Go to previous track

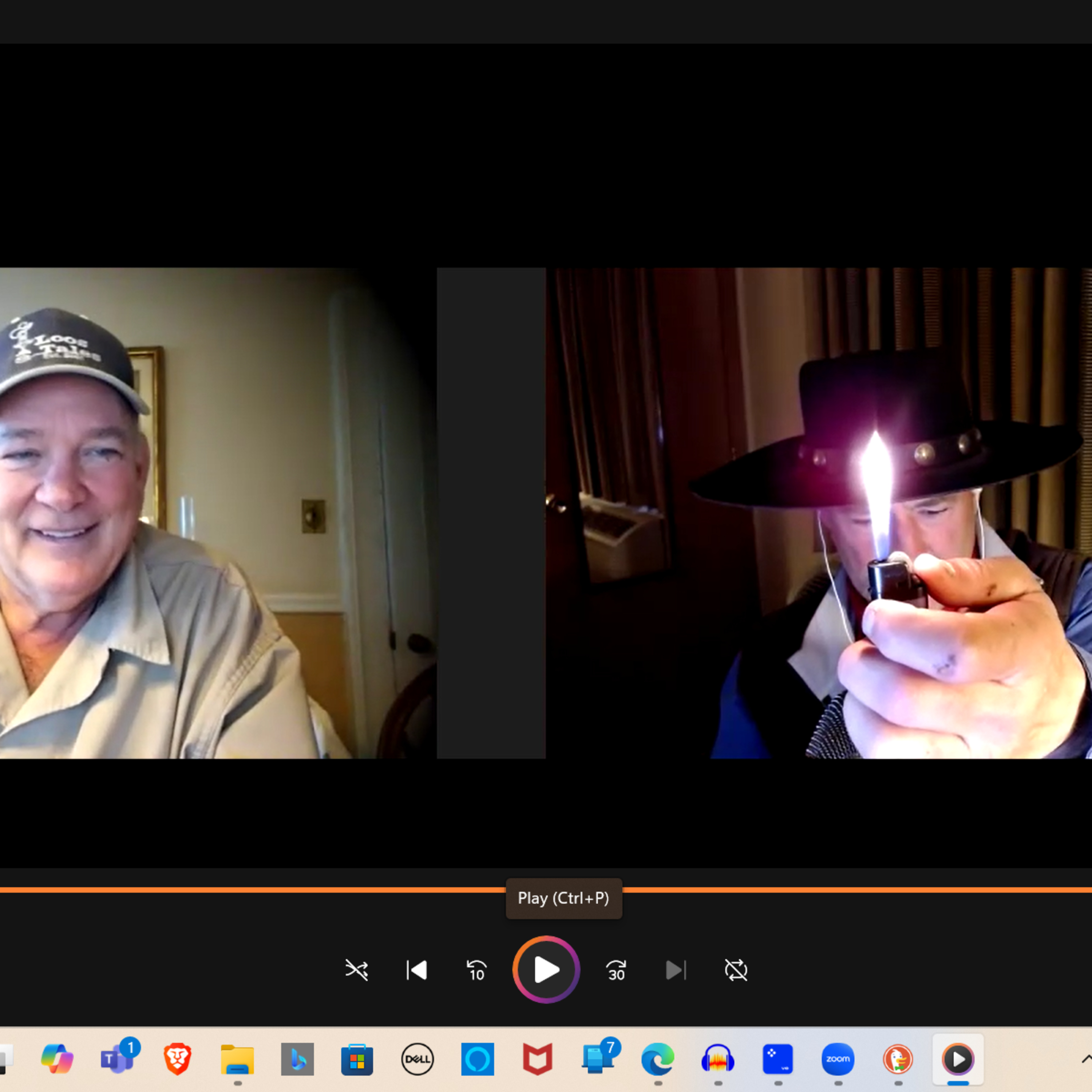[416, 970]
